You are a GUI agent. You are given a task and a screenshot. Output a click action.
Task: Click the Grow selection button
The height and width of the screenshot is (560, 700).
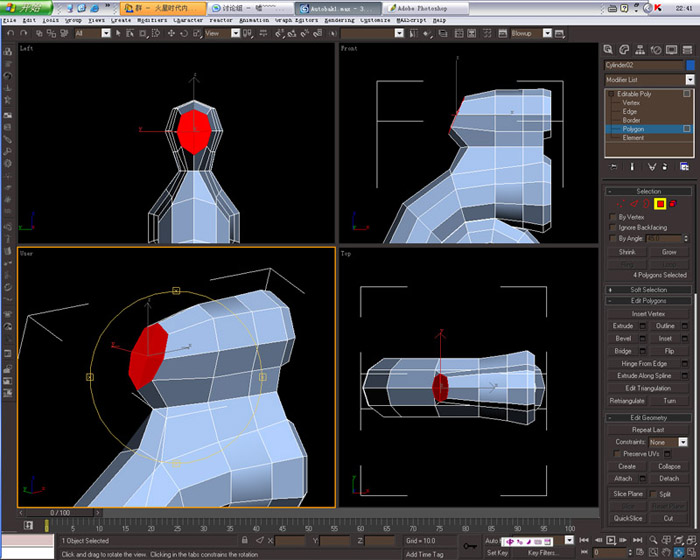coord(669,252)
